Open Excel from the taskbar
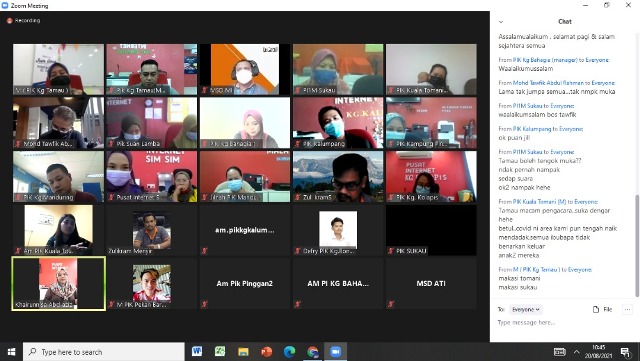This screenshot has width=640, height=361. point(220,352)
